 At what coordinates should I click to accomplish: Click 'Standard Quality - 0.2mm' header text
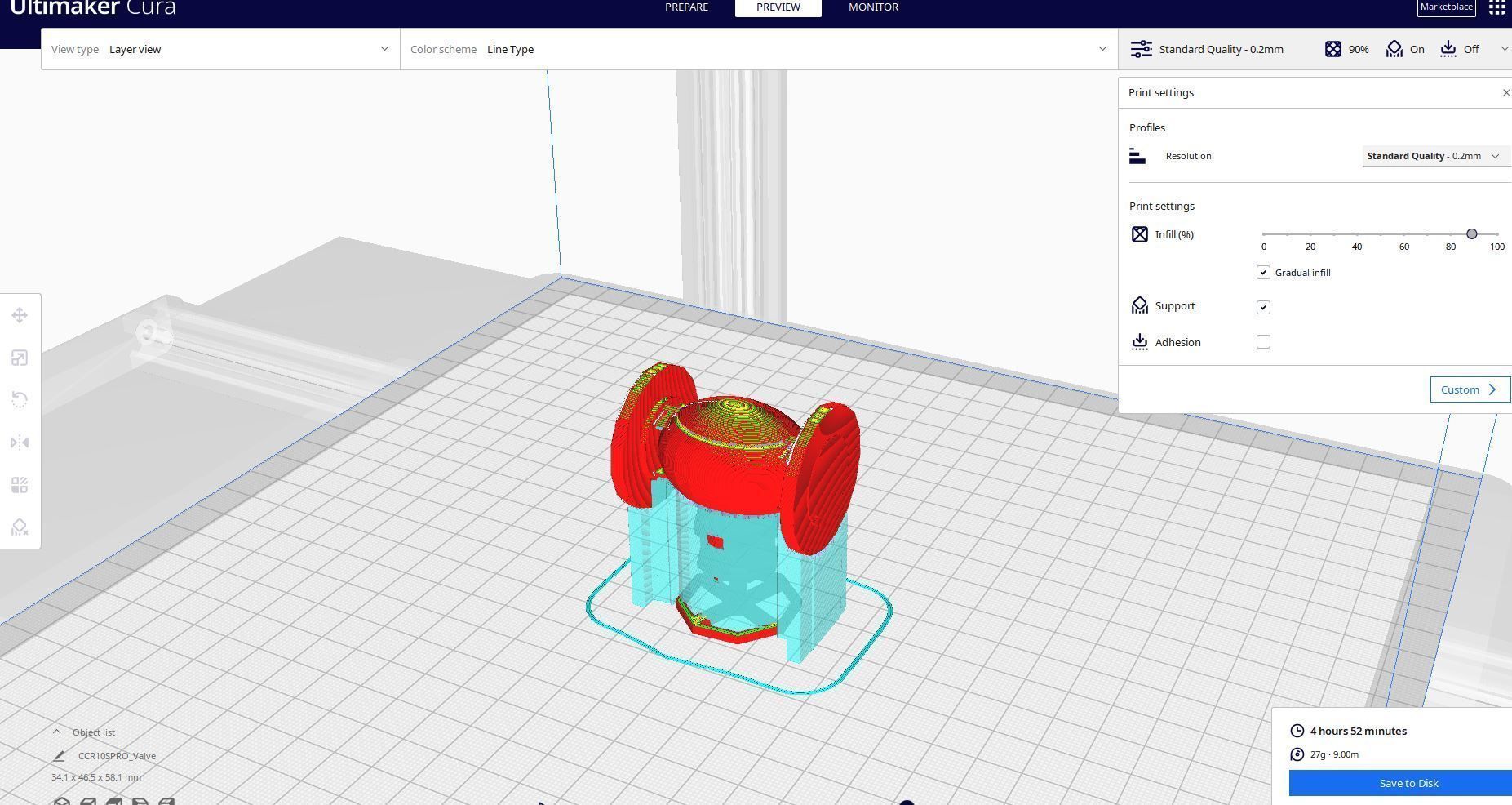1222,49
